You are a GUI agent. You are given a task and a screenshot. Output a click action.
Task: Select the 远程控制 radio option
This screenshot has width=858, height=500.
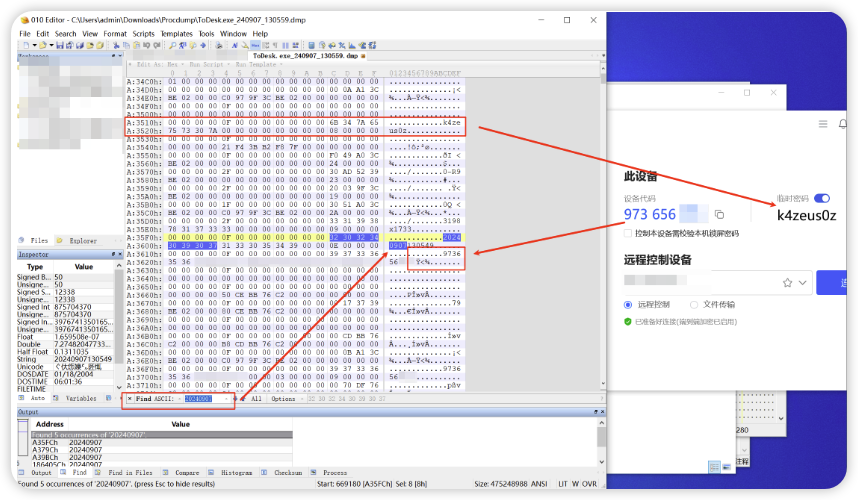click(627, 304)
